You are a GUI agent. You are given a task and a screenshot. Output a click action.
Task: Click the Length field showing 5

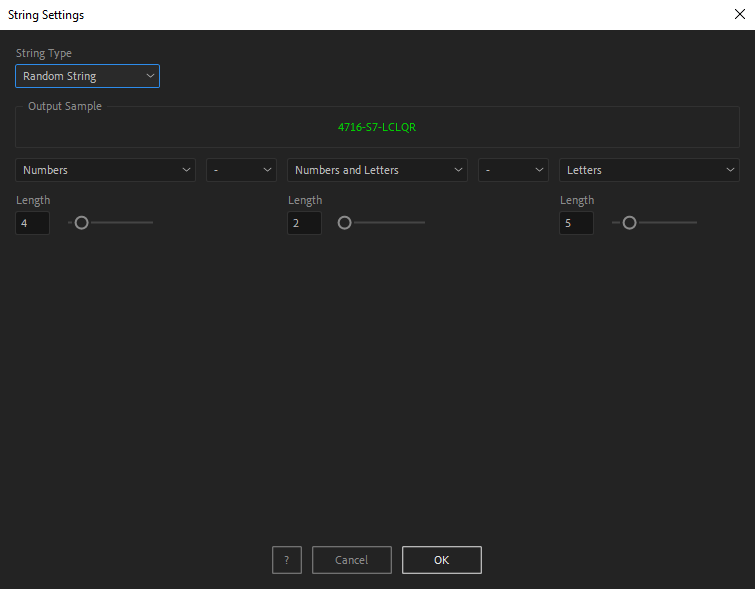coord(576,223)
